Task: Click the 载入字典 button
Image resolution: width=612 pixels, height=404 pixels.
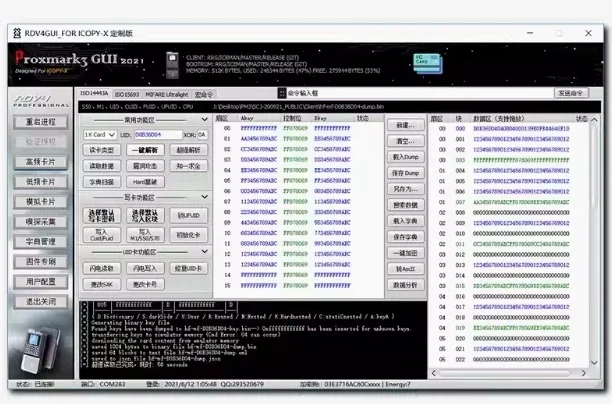Action: click(406, 221)
